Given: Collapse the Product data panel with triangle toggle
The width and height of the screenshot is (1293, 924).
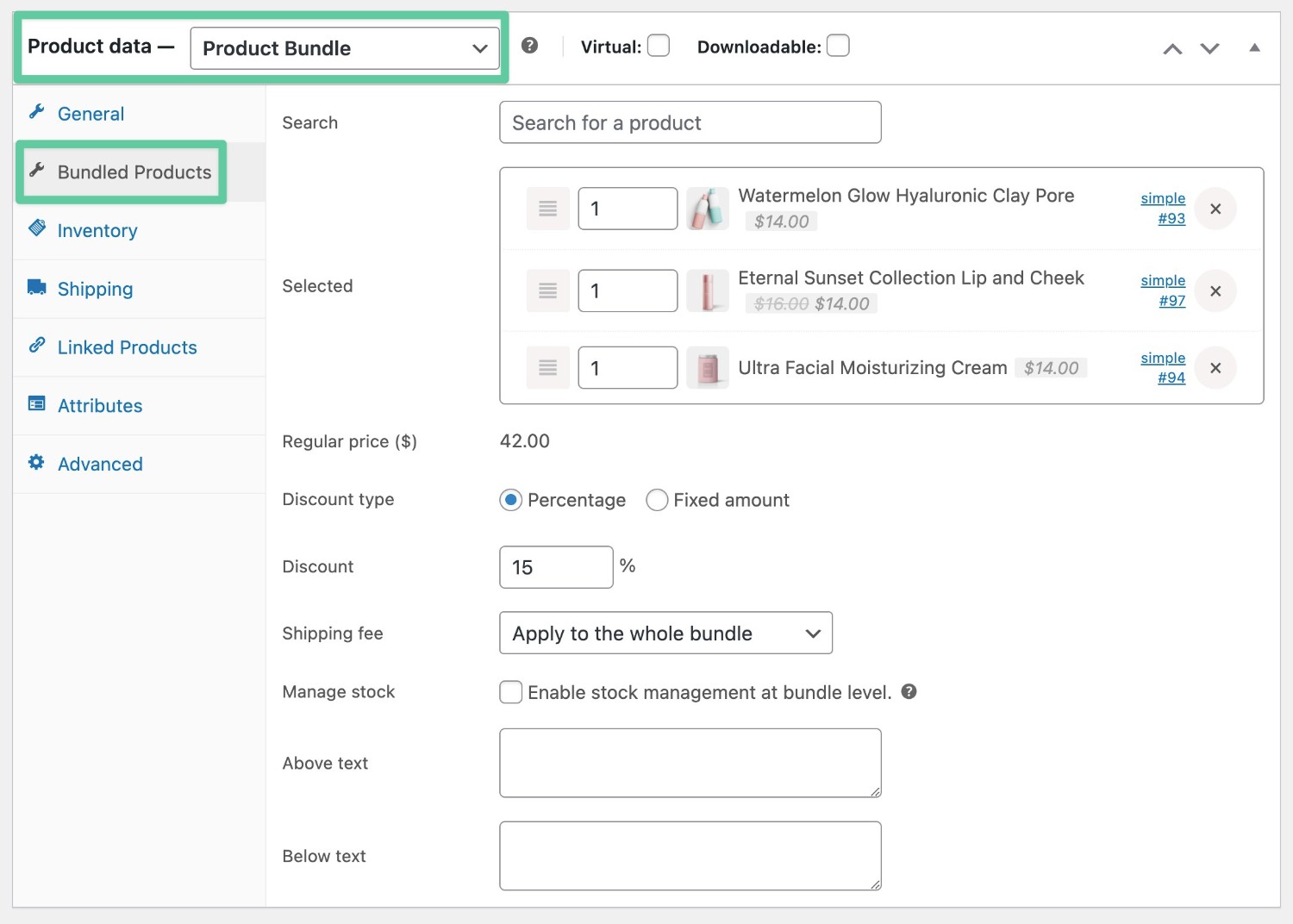Looking at the screenshot, I should (x=1255, y=48).
